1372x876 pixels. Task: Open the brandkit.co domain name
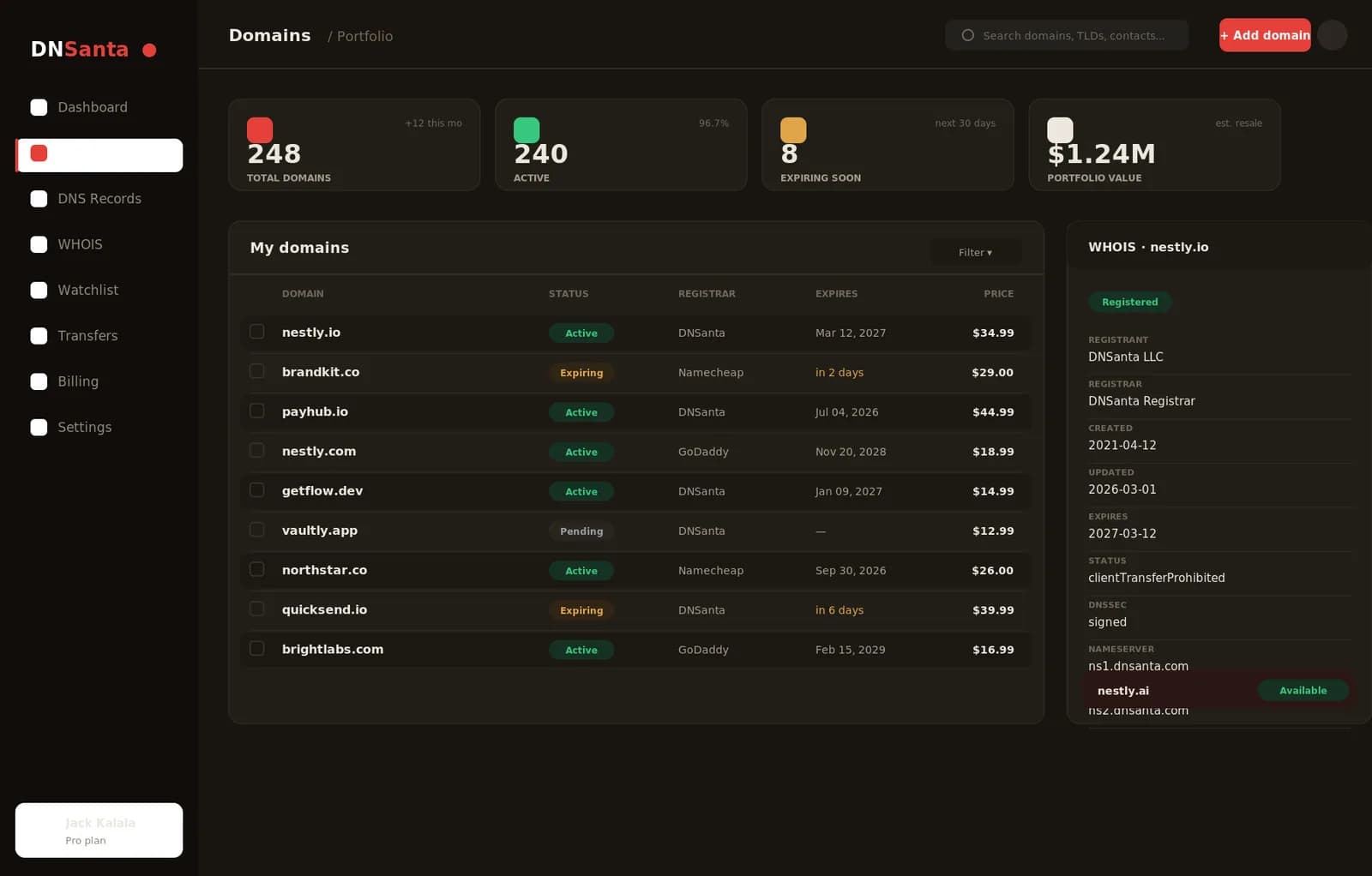coord(321,372)
